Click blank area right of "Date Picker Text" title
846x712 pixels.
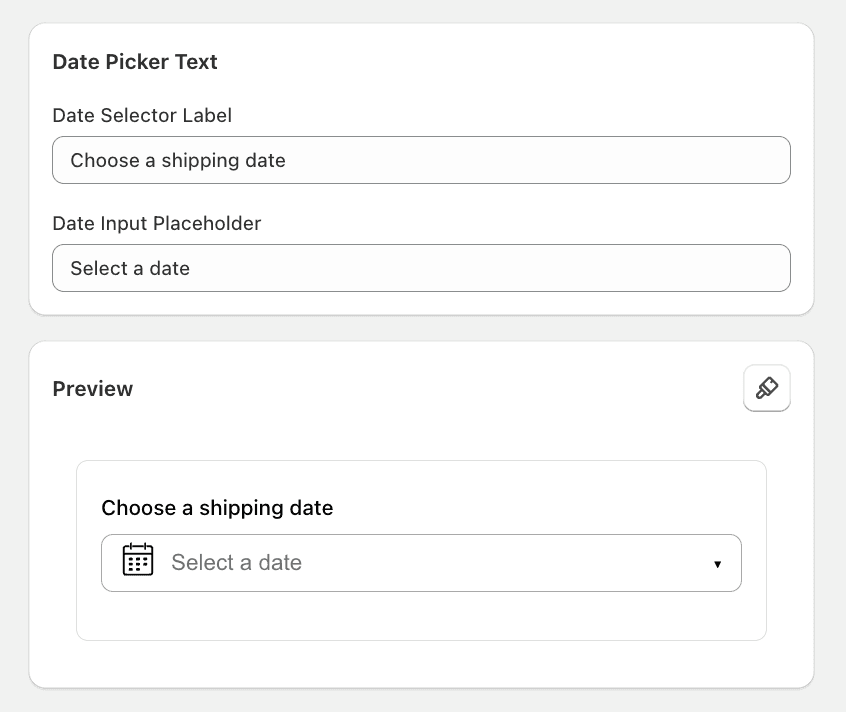coord(500,62)
